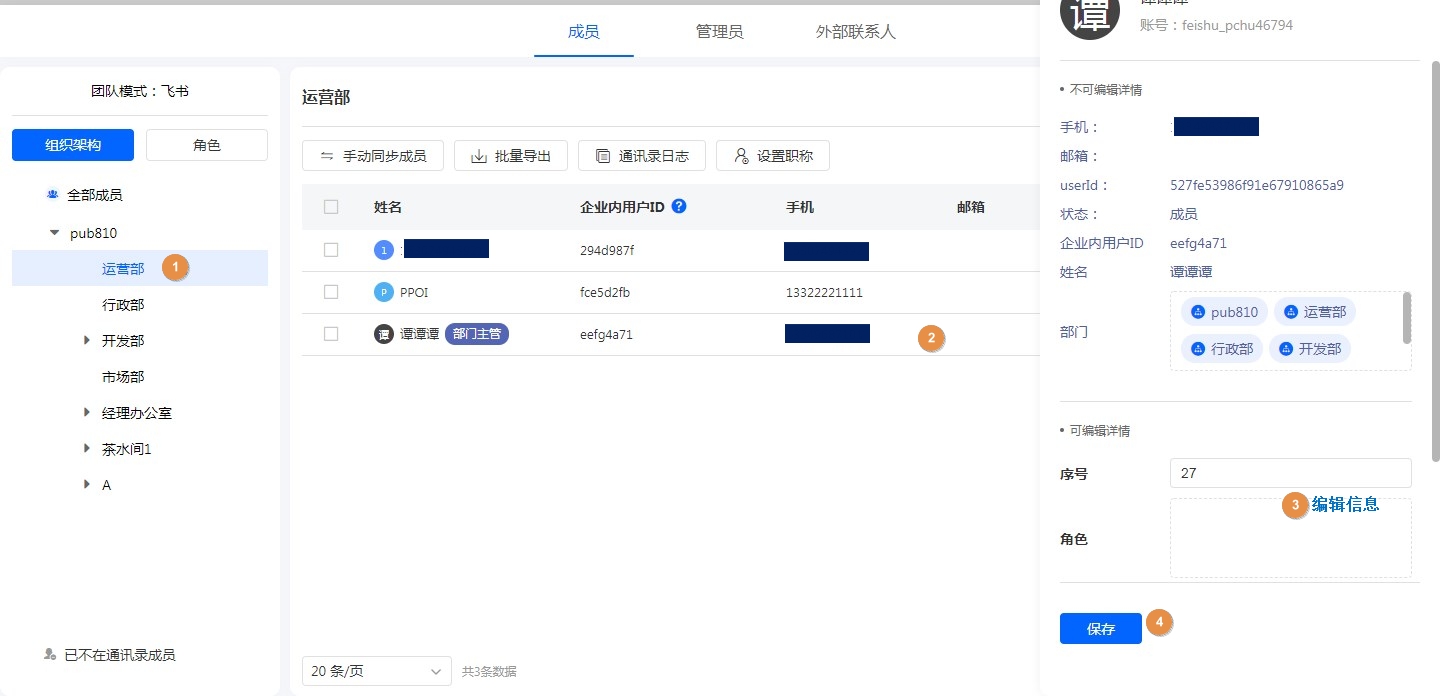
Task: Click the 已不在通讯录成员 person icon
Action: (x=50, y=655)
